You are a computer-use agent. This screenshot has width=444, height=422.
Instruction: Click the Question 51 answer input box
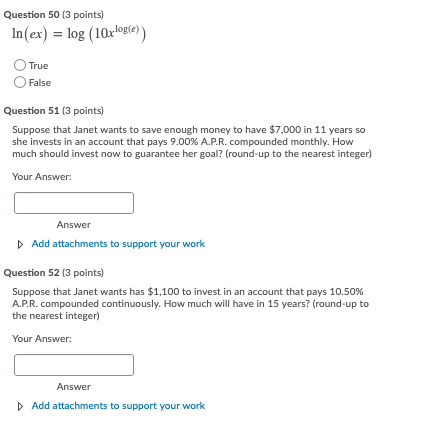click(x=74, y=203)
